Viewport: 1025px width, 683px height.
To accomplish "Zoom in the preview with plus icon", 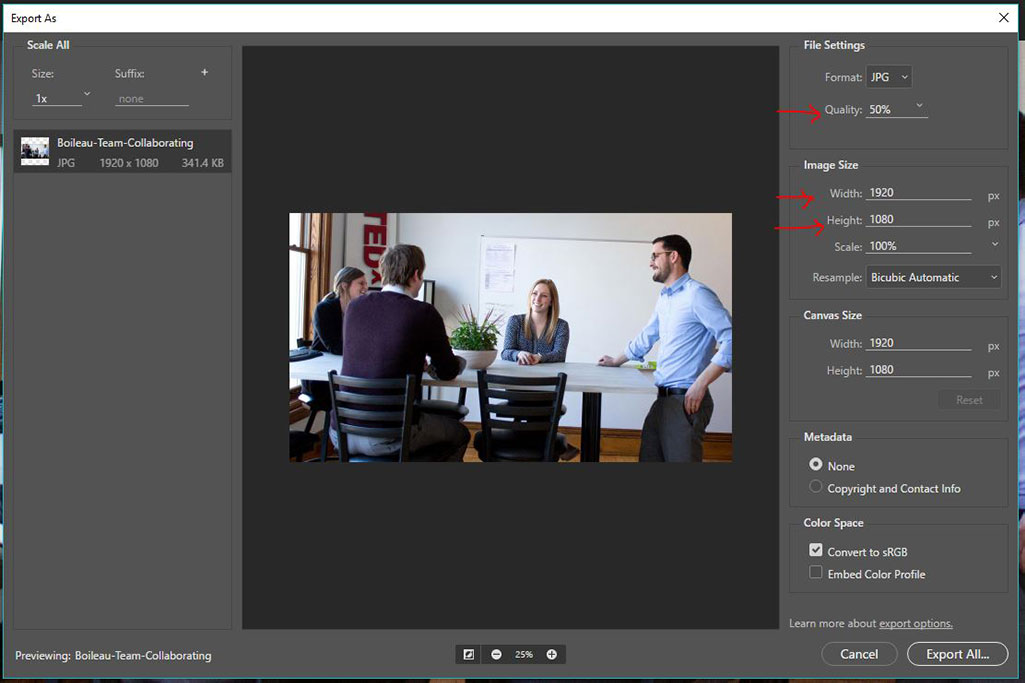I will point(552,654).
